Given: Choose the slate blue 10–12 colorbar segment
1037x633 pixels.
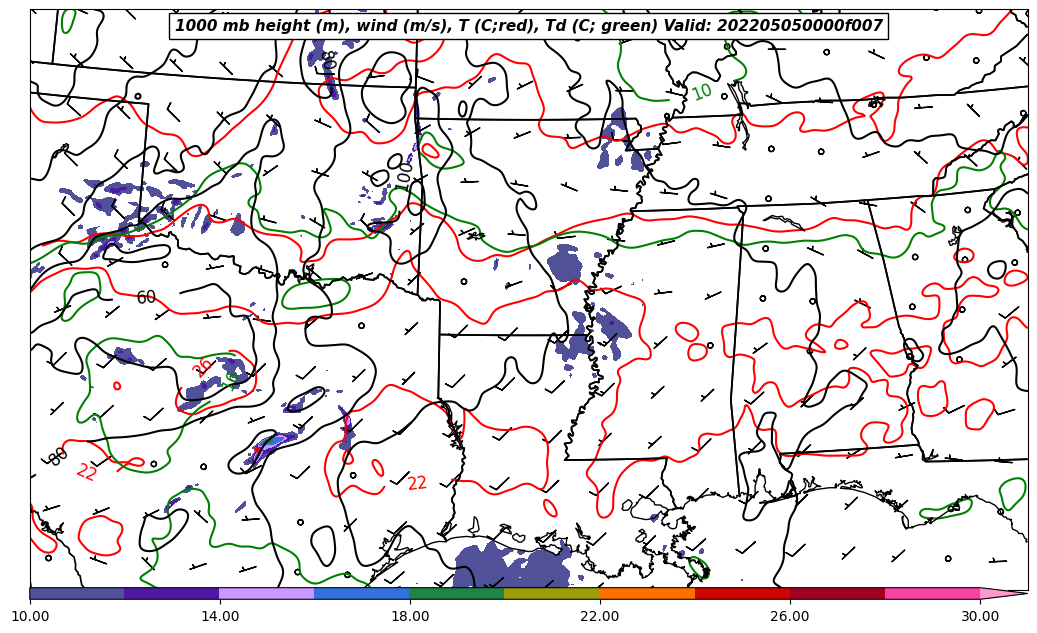Looking at the screenshot, I should pos(77,593).
